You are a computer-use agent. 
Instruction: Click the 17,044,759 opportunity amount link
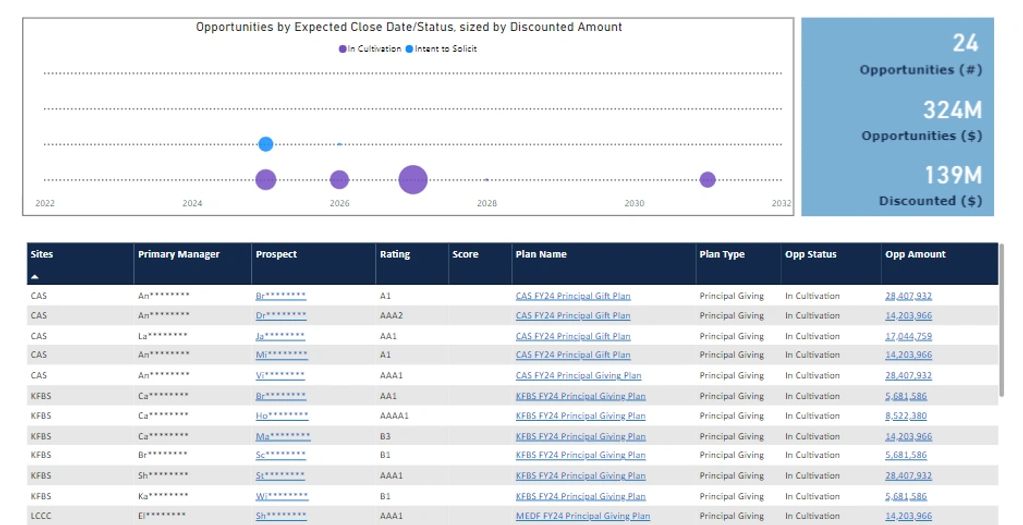pos(908,336)
